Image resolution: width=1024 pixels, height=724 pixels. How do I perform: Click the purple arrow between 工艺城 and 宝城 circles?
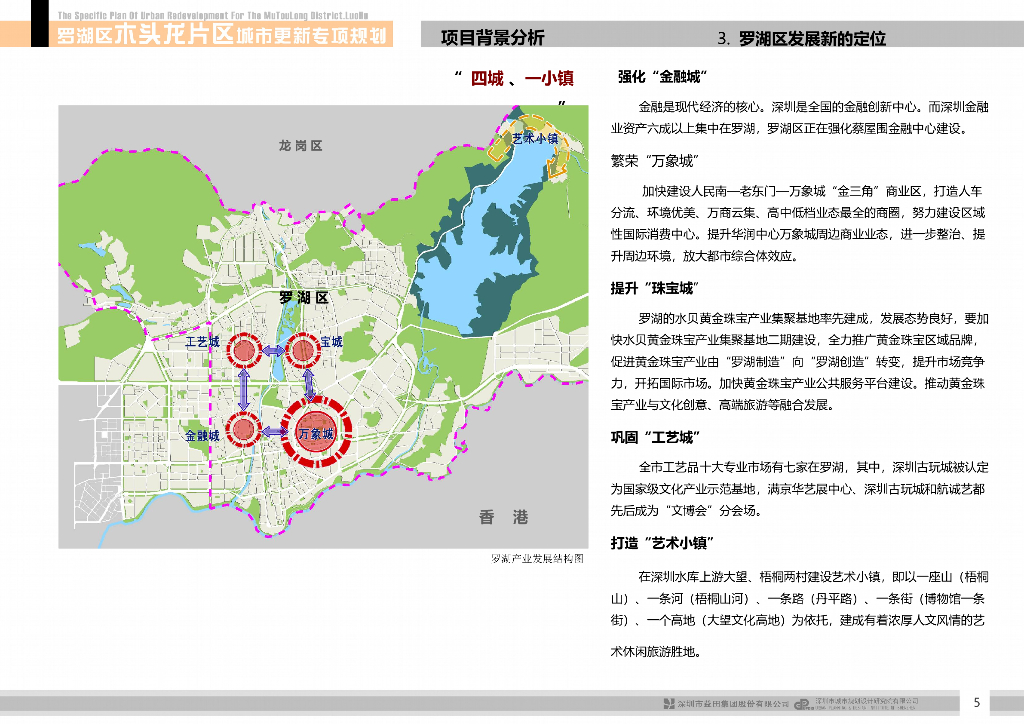point(274,351)
